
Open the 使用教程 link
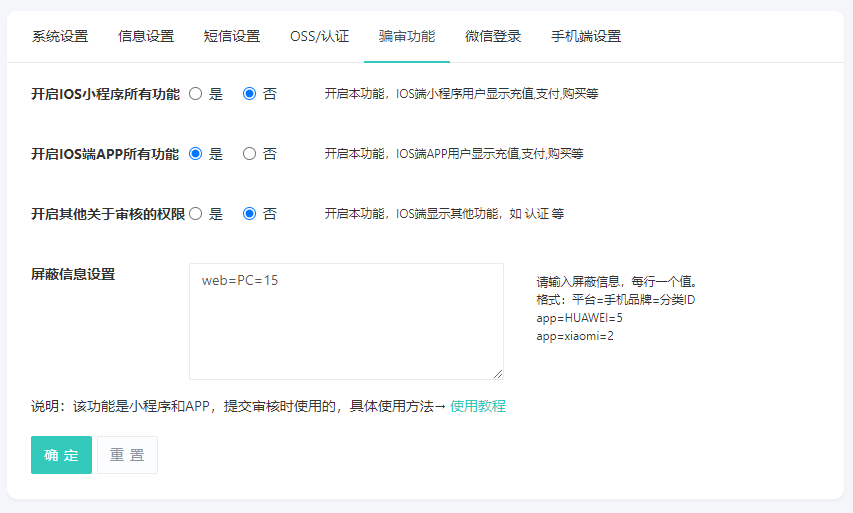(478, 406)
